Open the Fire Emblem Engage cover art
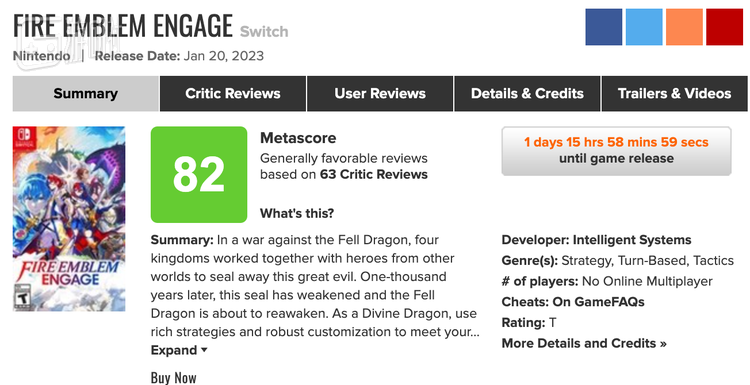 pyautogui.click(x=69, y=219)
